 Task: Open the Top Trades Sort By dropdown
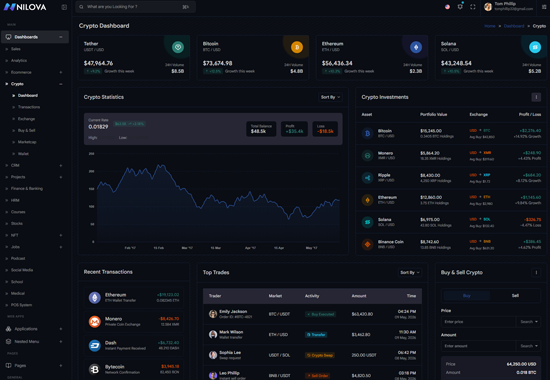point(410,272)
